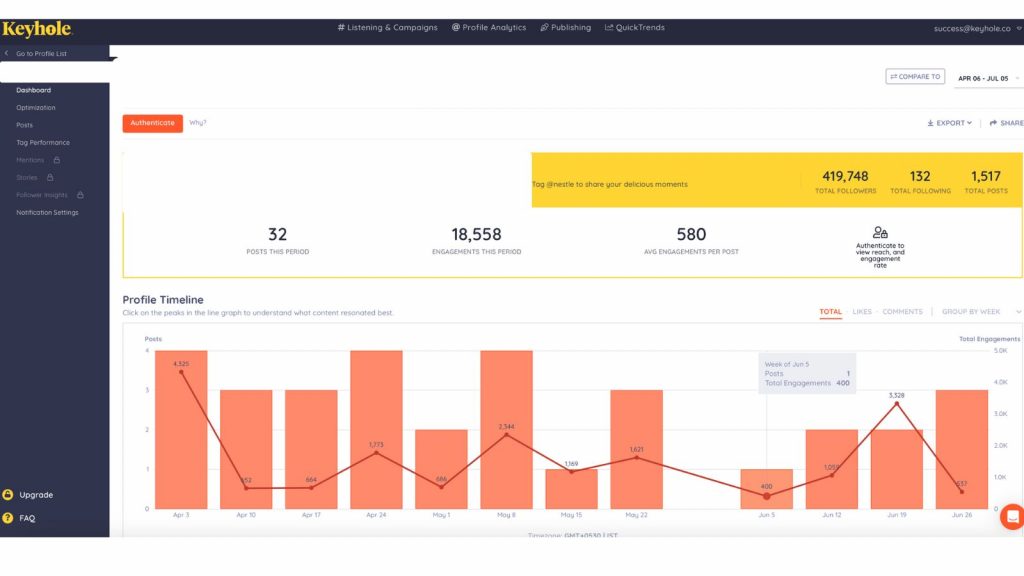The width and height of the screenshot is (1024, 576).
Task: Click the 1,517 total posts value
Action: coord(986,176)
